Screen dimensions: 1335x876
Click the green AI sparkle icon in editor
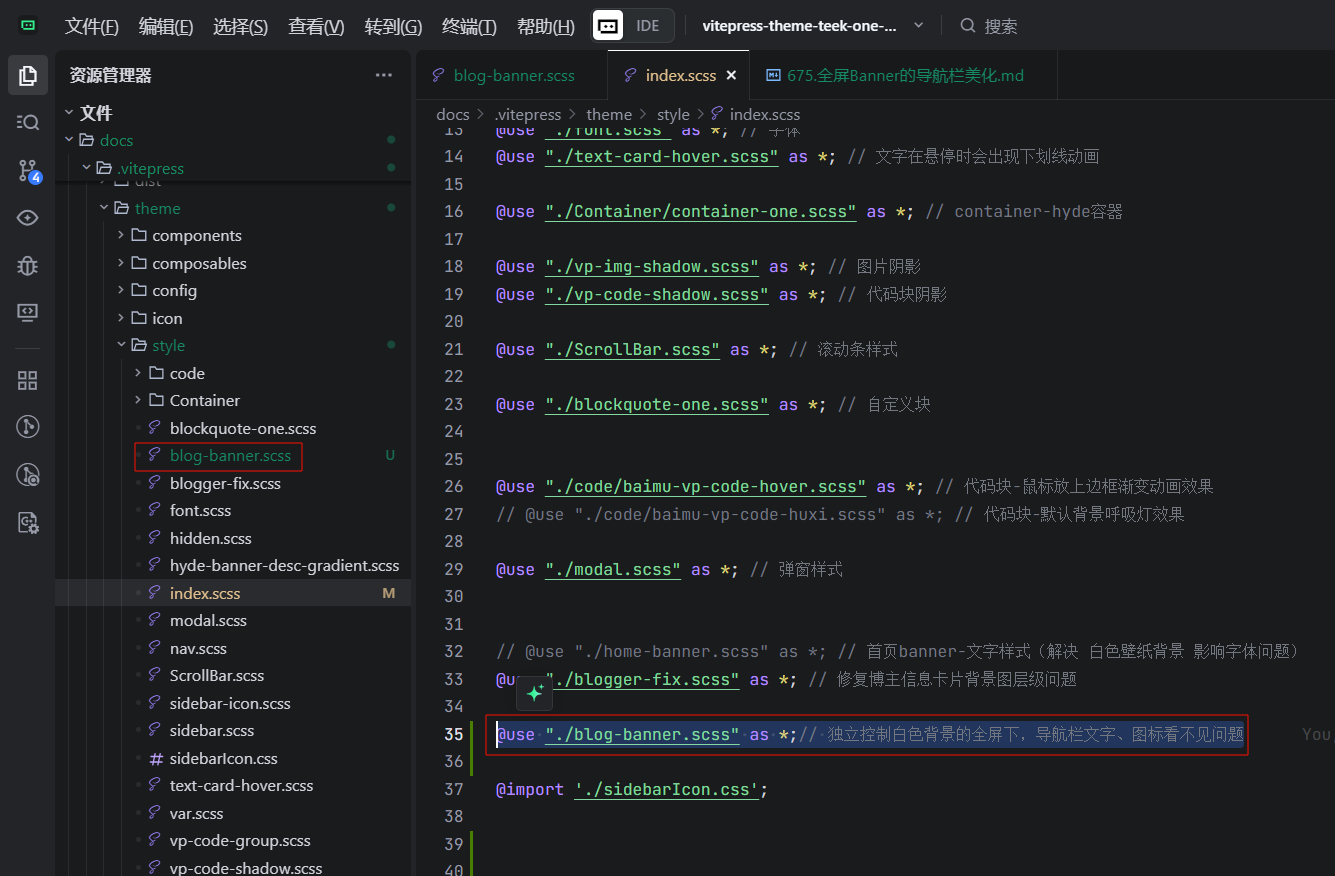[535, 693]
